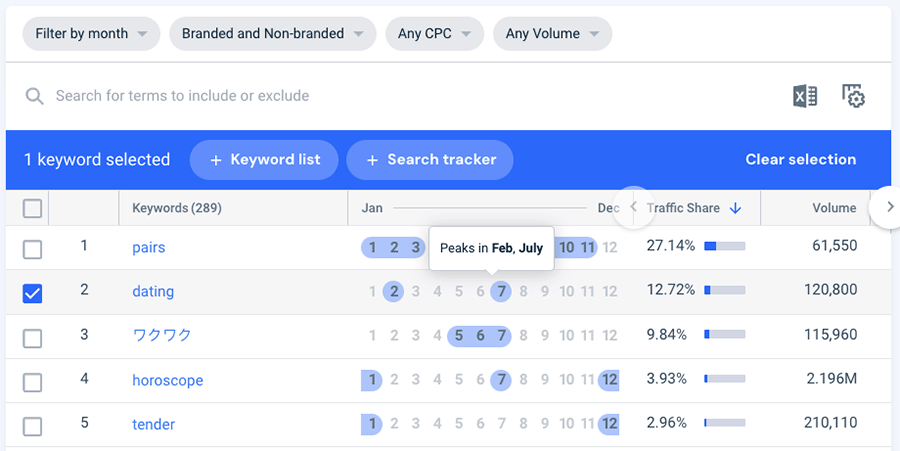Click highlighted month 1 in horoscope row
Screen dimensions: 900x451
coord(372,380)
